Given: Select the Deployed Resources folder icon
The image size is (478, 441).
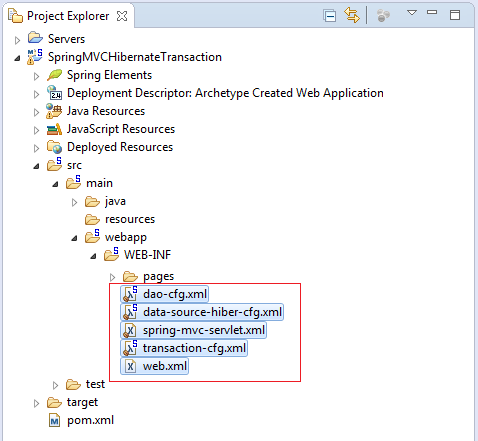Looking at the screenshot, I should (54, 147).
